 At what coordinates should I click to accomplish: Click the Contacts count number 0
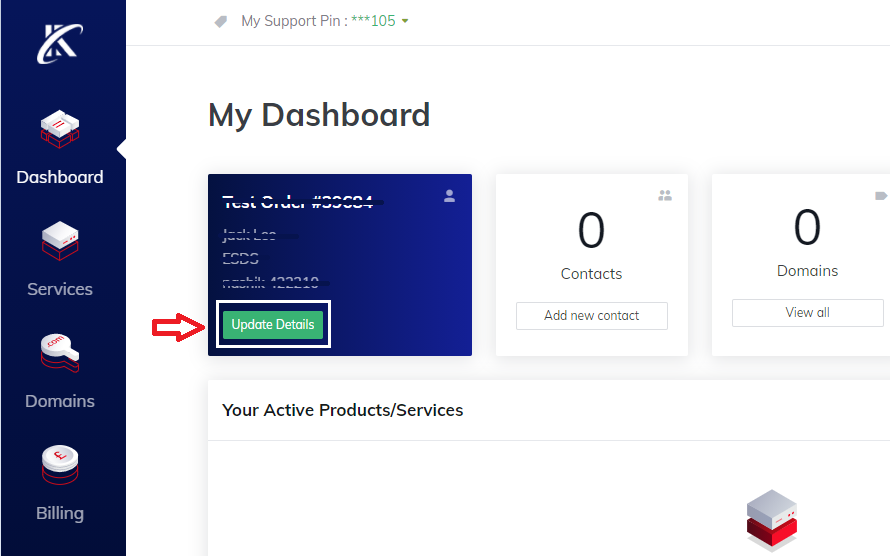click(x=591, y=231)
